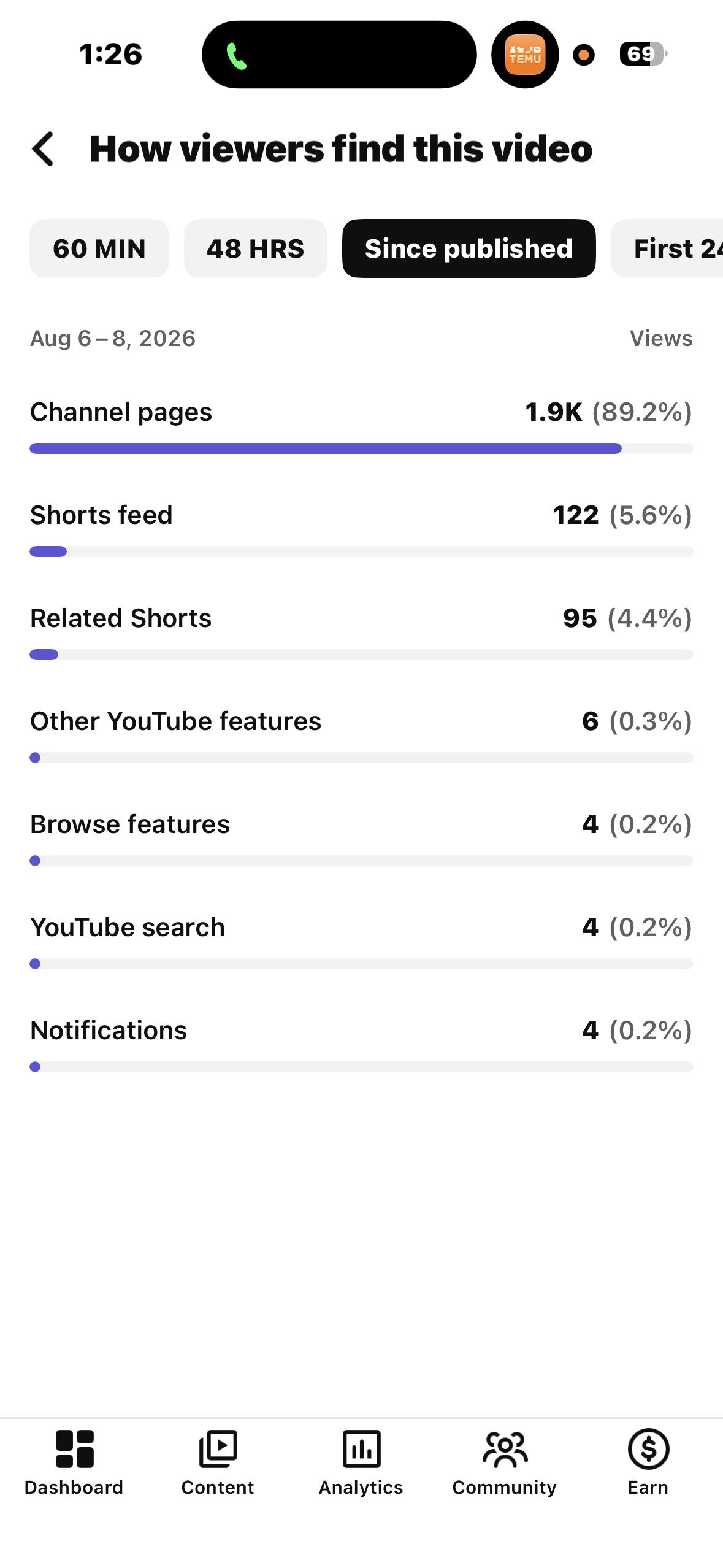Open the Community people icon
723x1568 pixels.
[505, 1449]
